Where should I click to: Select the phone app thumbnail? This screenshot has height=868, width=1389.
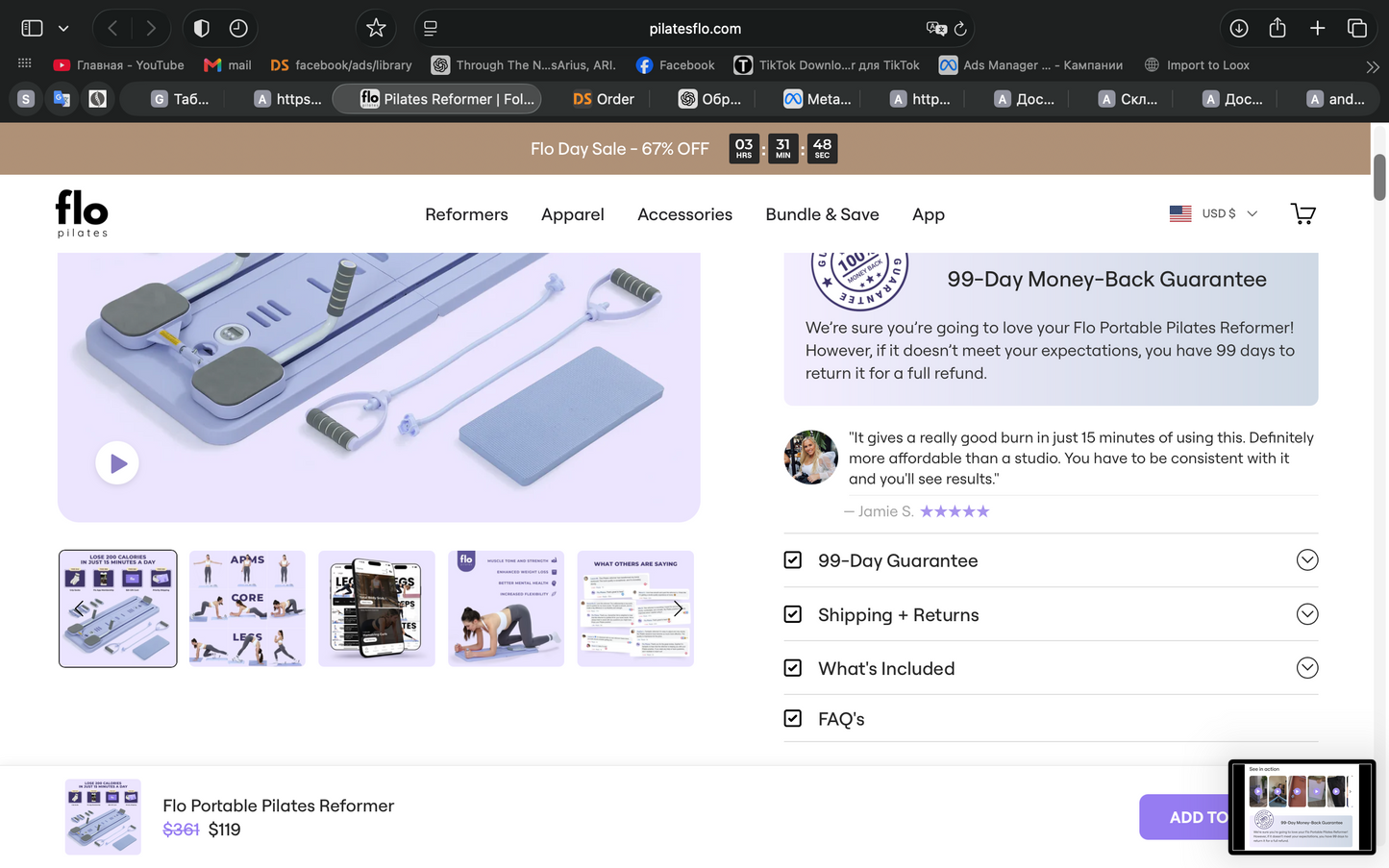coord(376,608)
